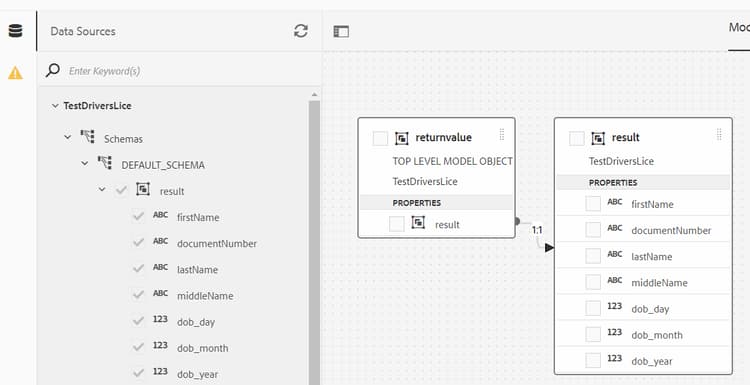Refresh the Data Sources list
This screenshot has height=385, width=750.
coord(300,32)
